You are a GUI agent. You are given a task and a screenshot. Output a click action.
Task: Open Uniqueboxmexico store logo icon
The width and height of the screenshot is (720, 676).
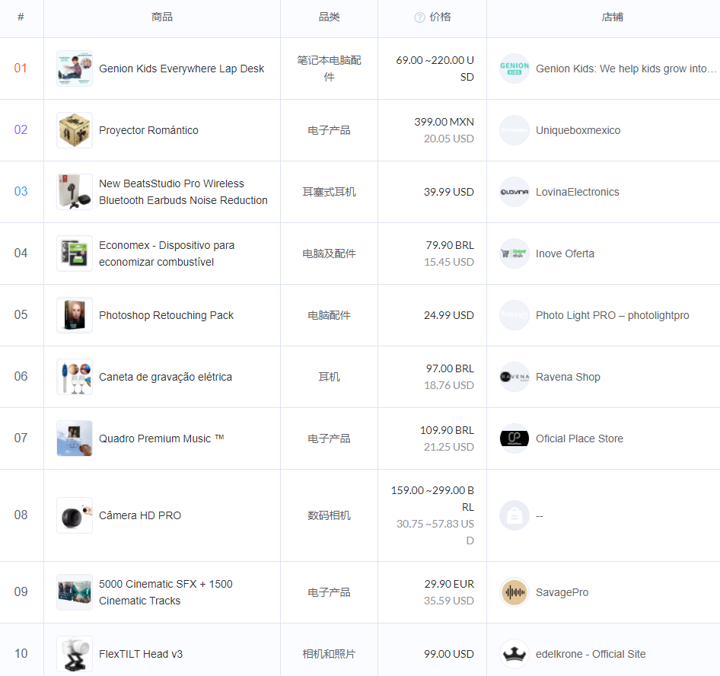coord(514,130)
